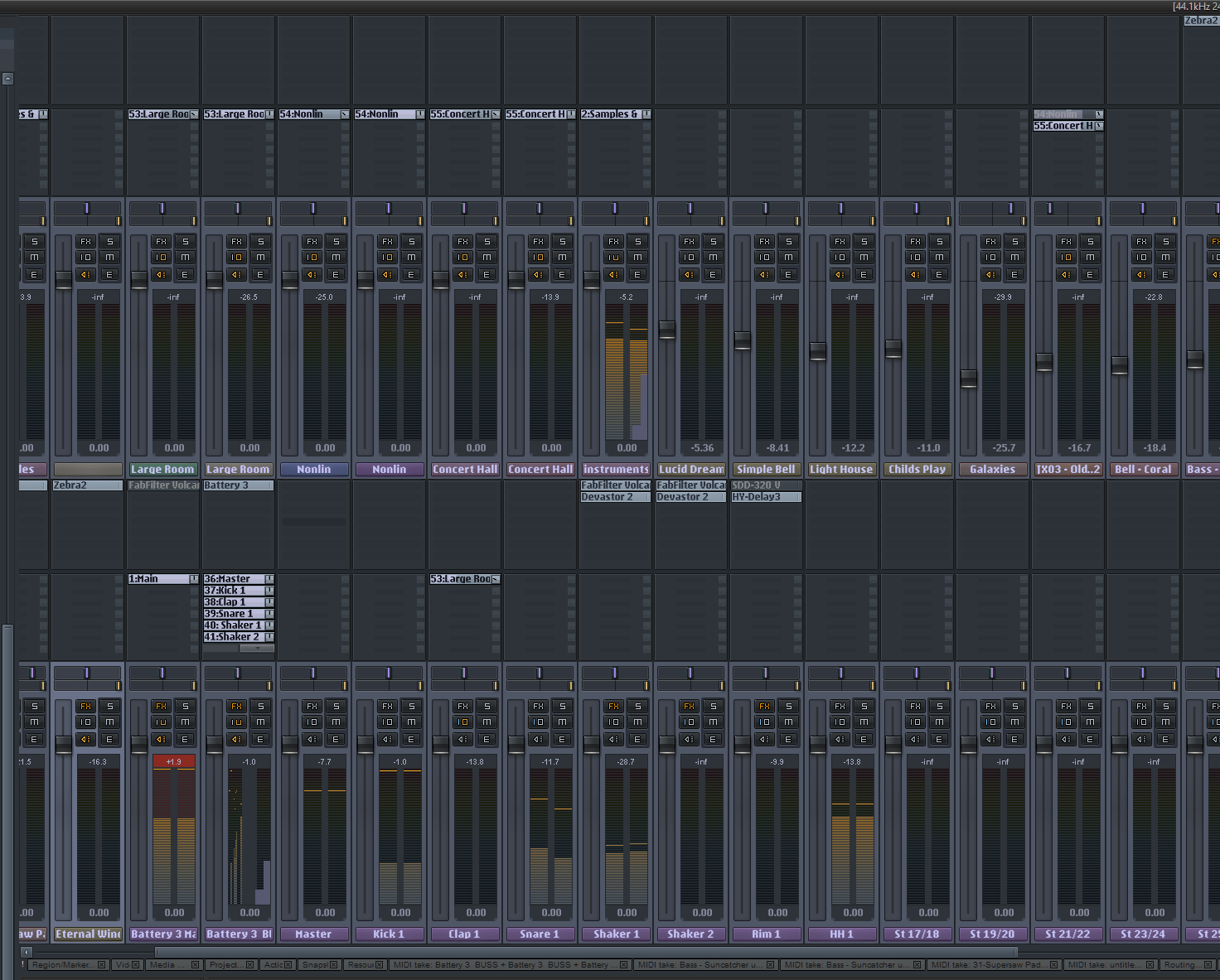Solo the Simple Bell track
The height and width of the screenshot is (980, 1220).
tap(788, 241)
